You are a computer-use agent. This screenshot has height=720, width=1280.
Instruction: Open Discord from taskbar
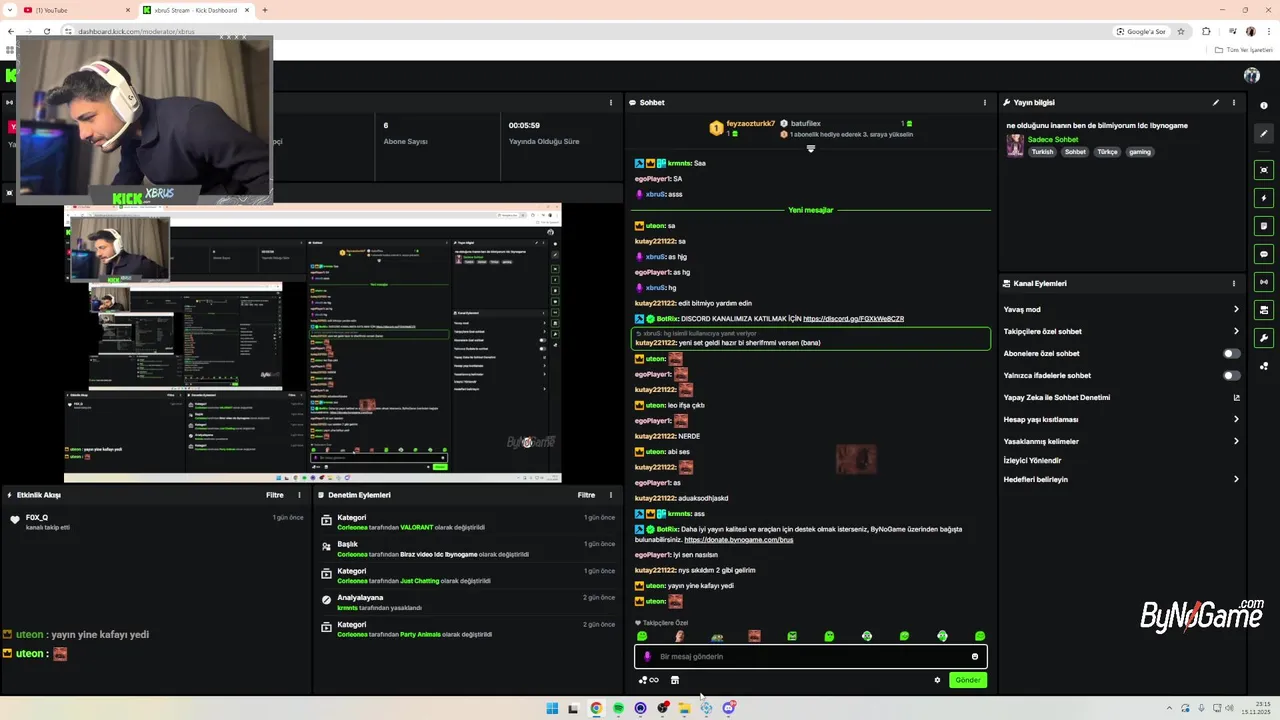(729, 708)
